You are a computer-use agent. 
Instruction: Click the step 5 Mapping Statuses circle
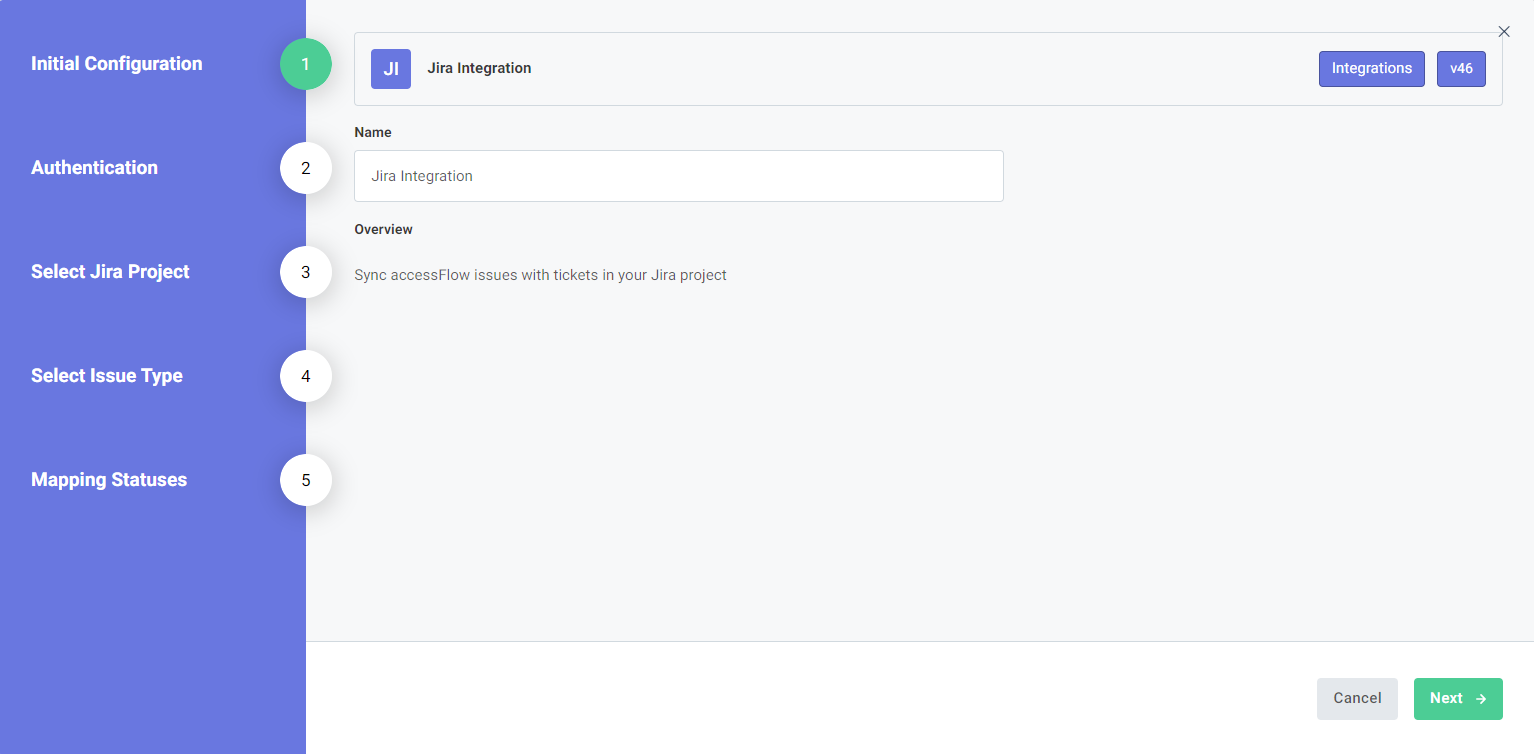[305, 480]
